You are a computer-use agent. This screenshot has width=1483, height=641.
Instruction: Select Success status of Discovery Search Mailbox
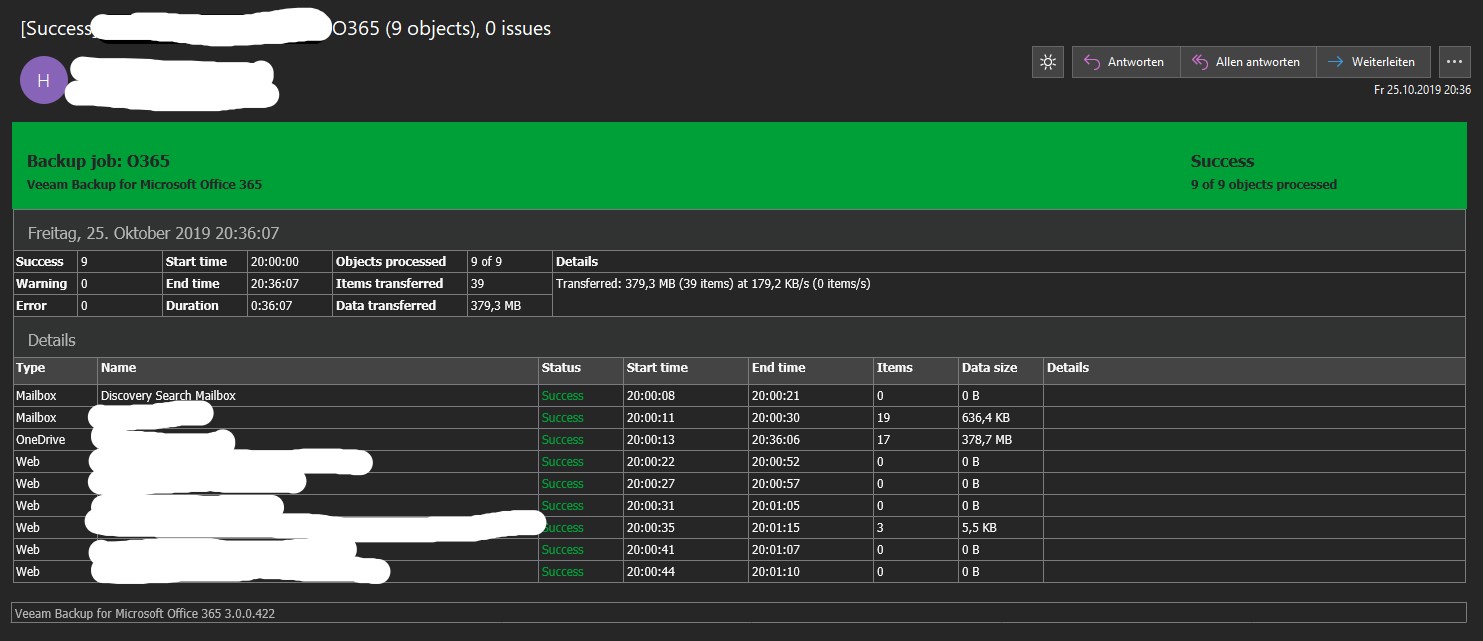pos(562,396)
